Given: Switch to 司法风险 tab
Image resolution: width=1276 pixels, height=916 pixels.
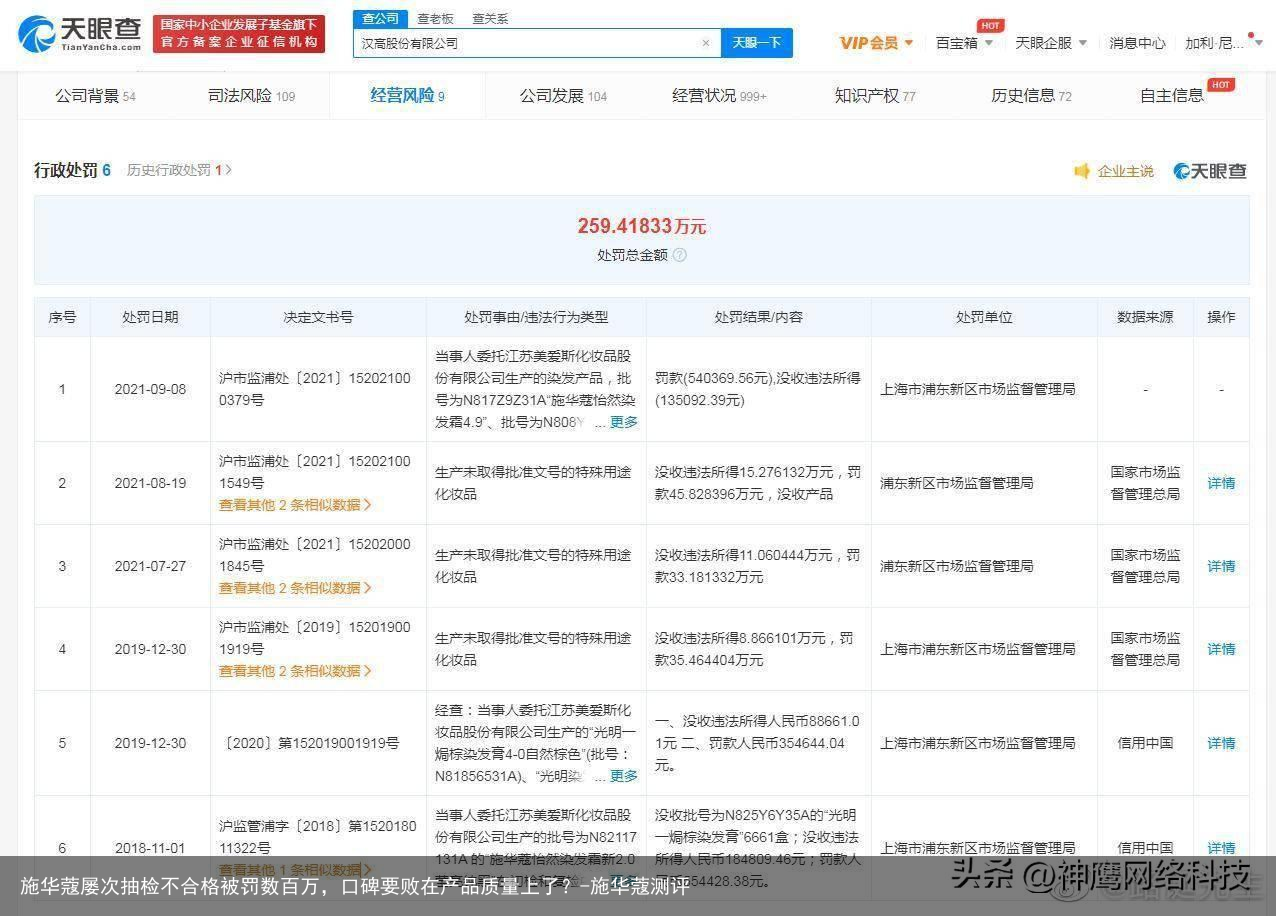Looking at the screenshot, I should click(251, 96).
